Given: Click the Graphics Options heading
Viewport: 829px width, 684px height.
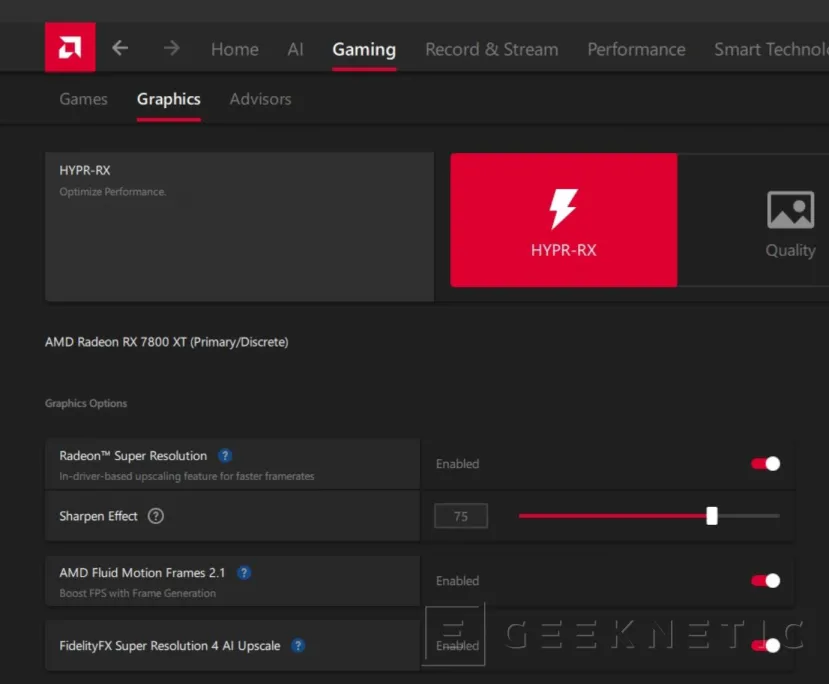Looking at the screenshot, I should tap(86, 403).
